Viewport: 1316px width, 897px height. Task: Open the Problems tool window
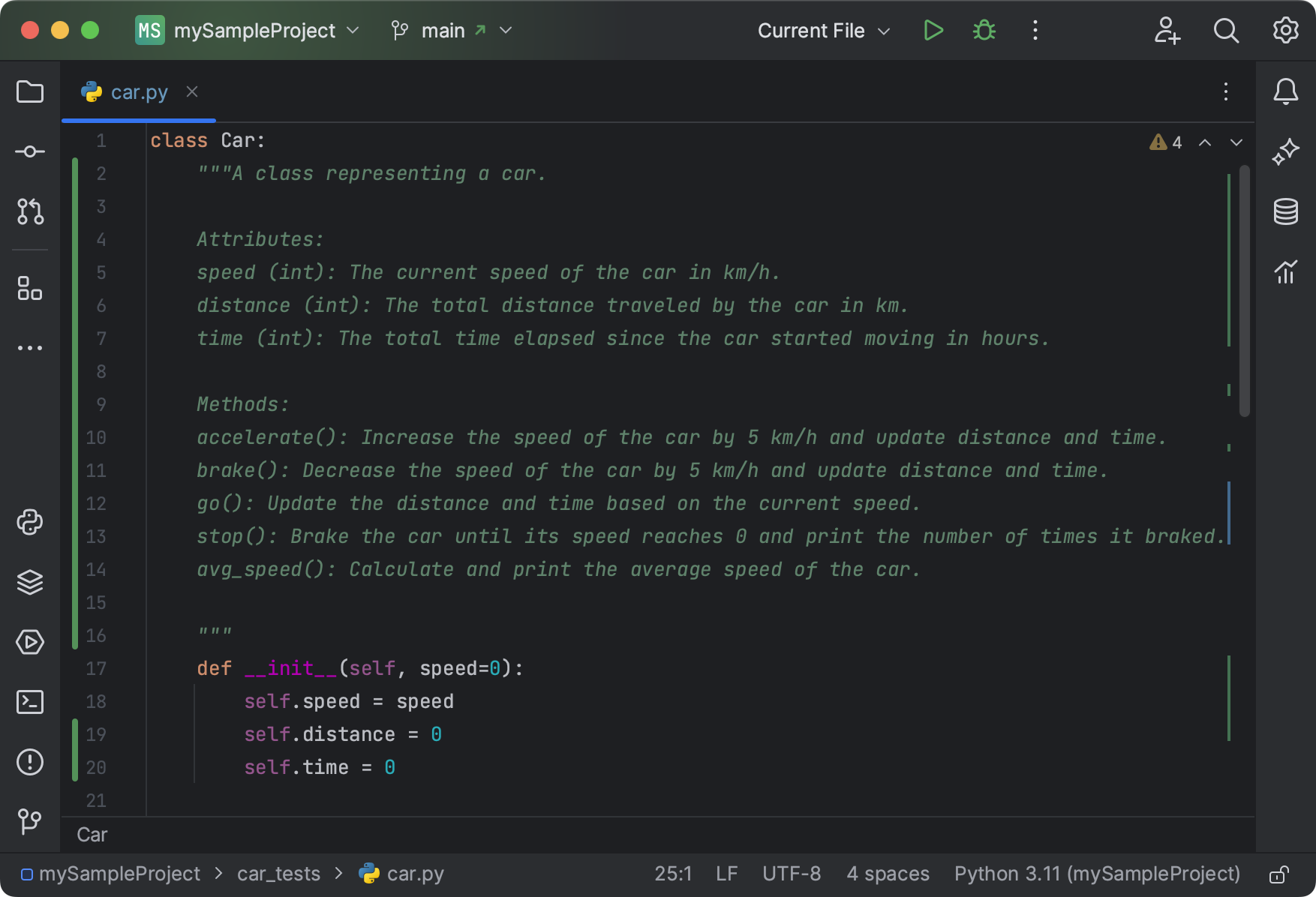[x=30, y=762]
